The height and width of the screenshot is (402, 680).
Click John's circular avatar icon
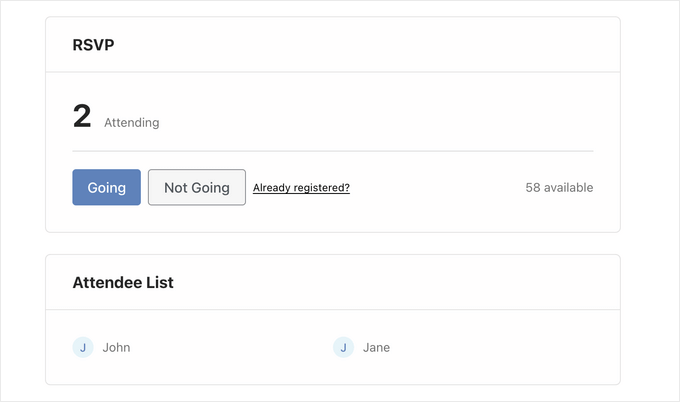pos(83,347)
